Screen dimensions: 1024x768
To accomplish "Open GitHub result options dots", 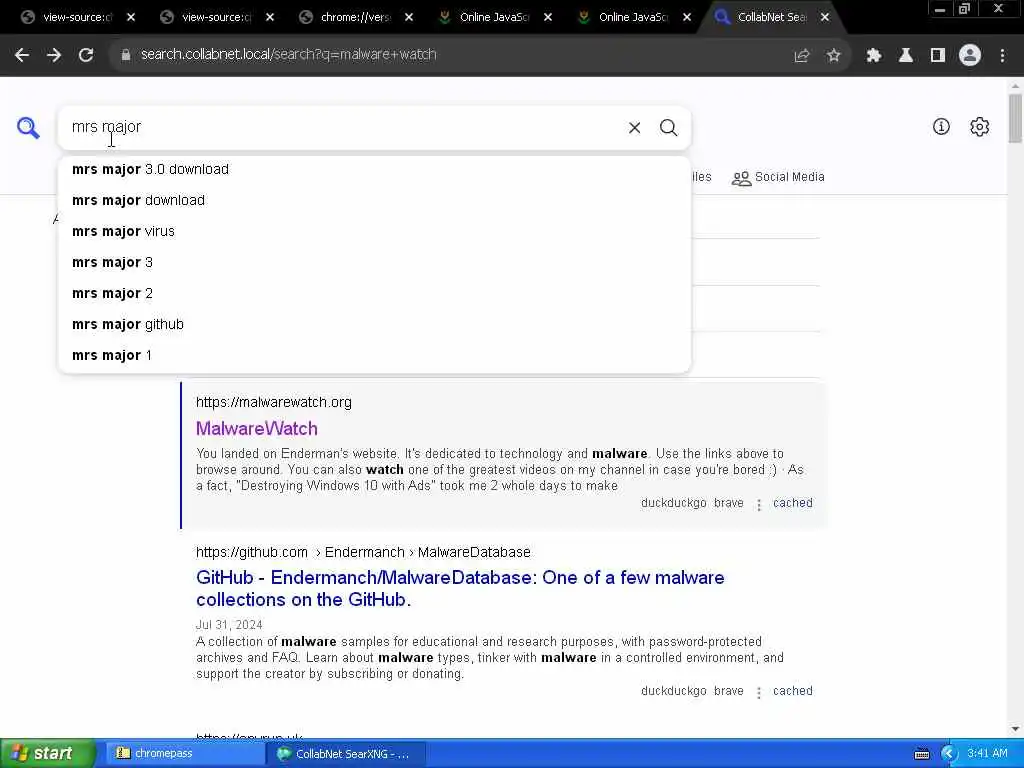I will [759, 693].
